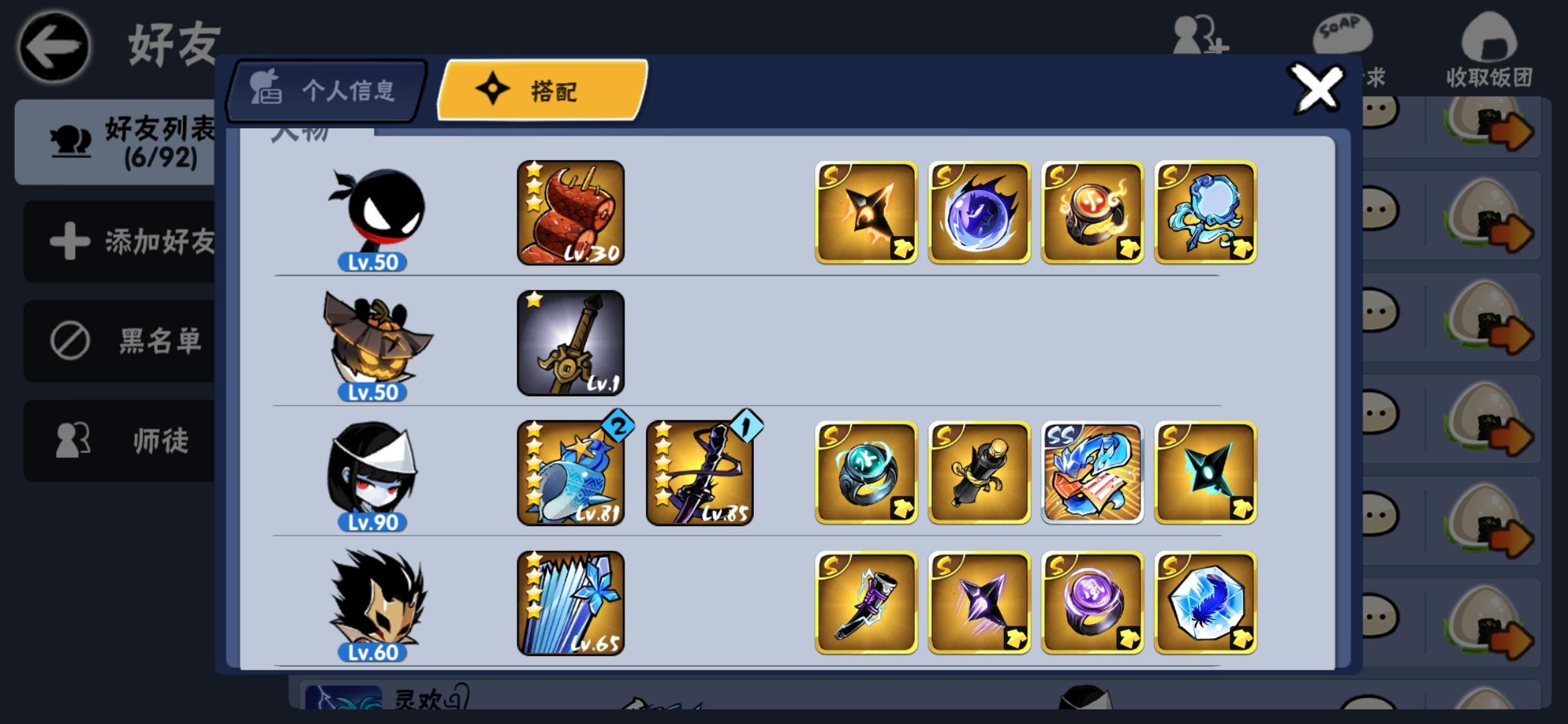Tap the back arrow button
The image size is (1568, 724).
[x=54, y=47]
